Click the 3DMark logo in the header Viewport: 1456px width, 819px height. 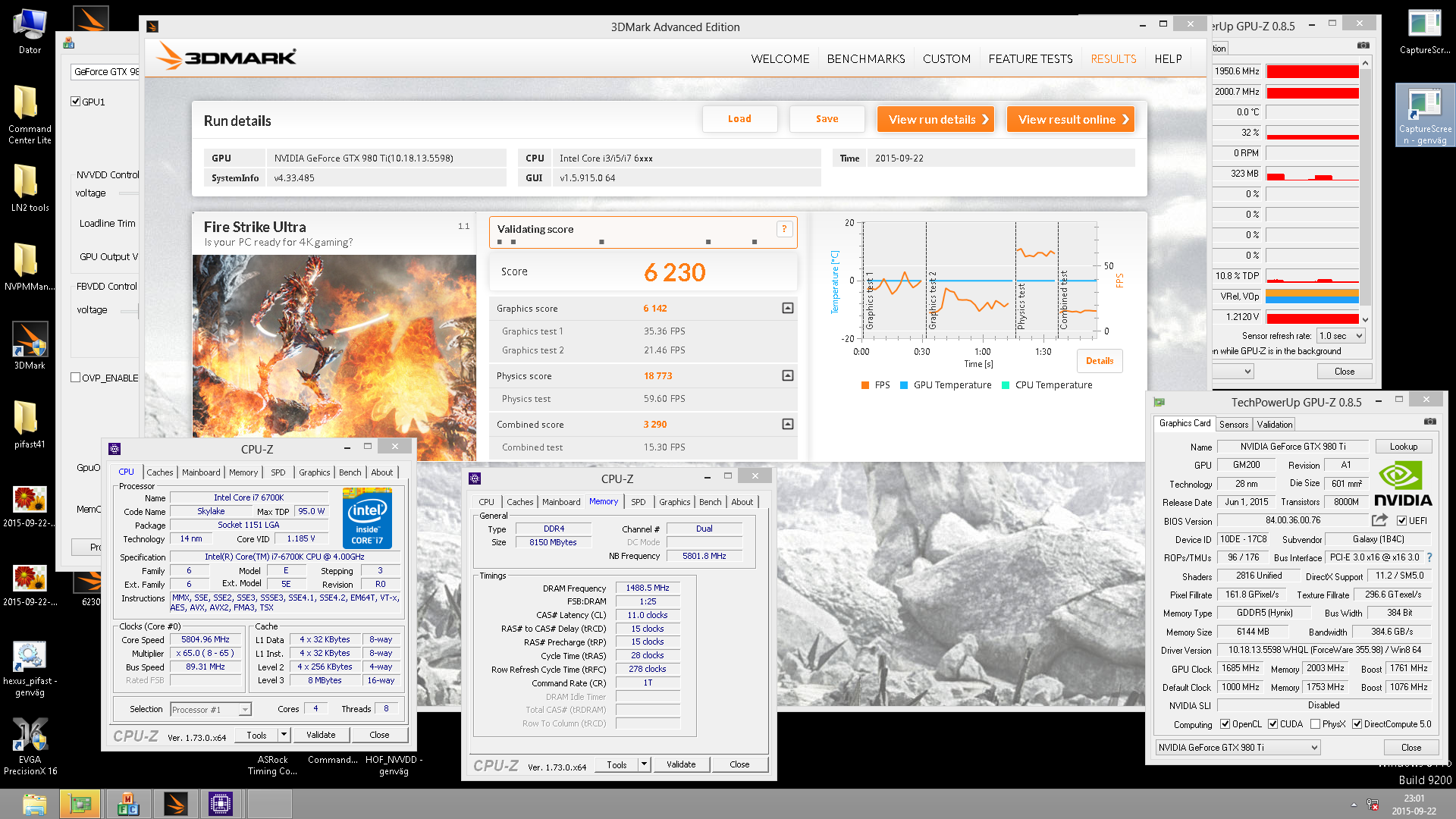[226, 58]
